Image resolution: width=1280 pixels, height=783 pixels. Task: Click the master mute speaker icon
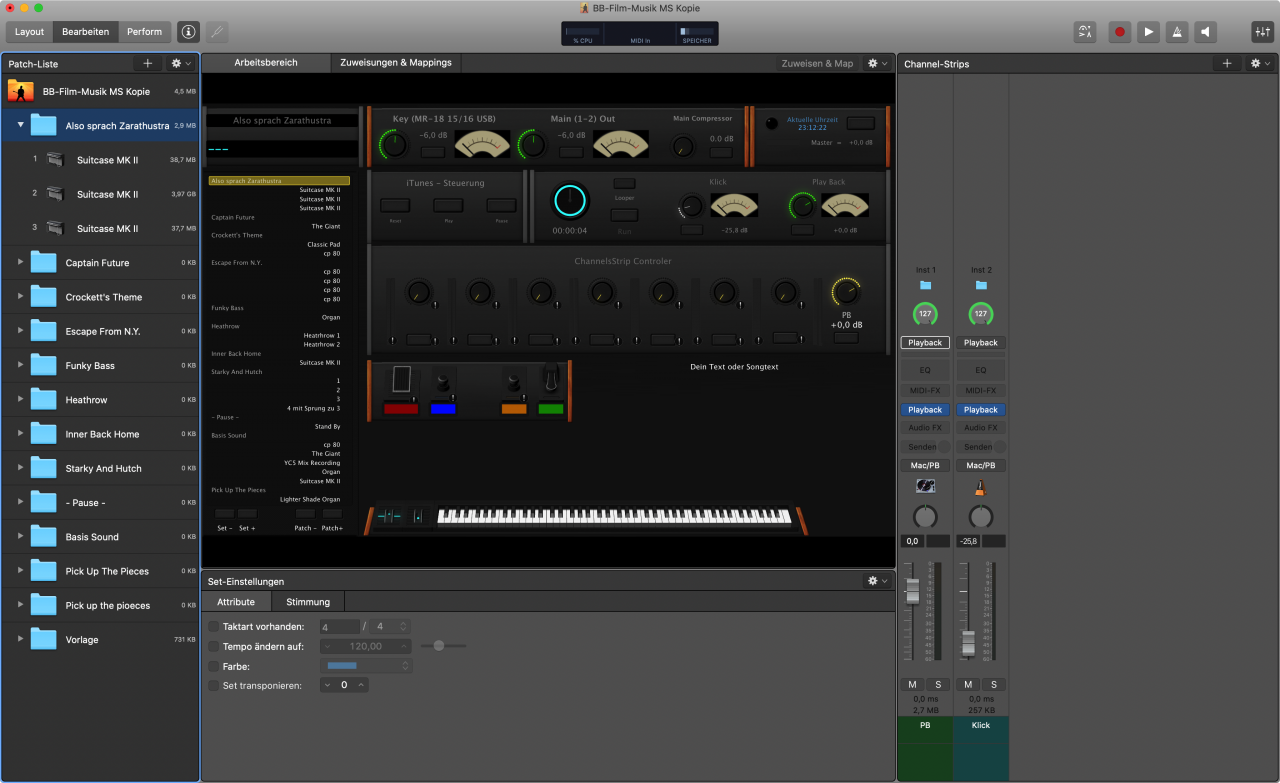tap(1207, 32)
